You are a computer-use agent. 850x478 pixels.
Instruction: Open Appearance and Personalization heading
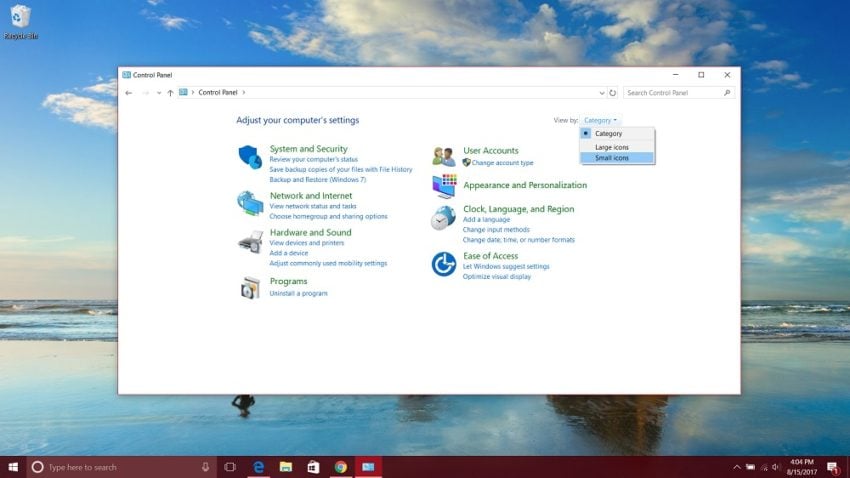[525, 185]
